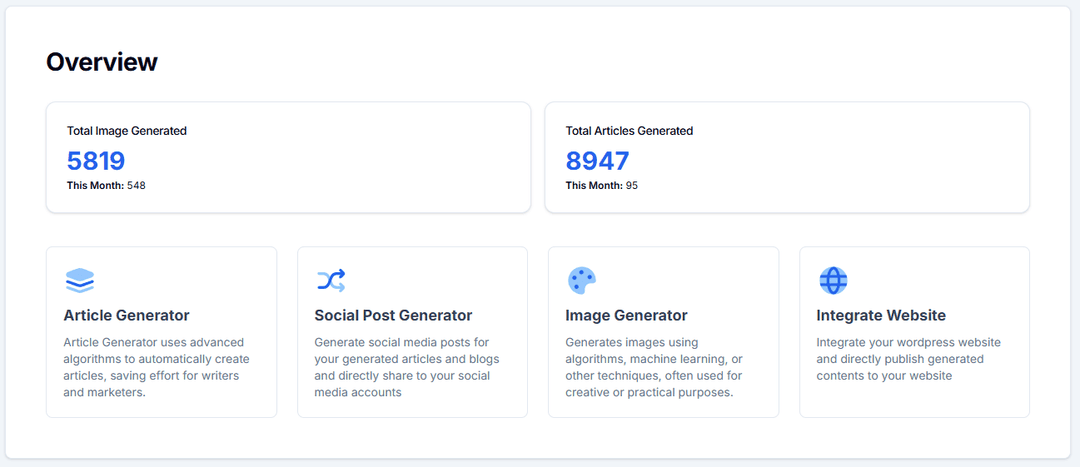Click the Social Post Generator shuffle icon
This screenshot has width=1080, height=467.
pyautogui.click(x=331, y=280)
